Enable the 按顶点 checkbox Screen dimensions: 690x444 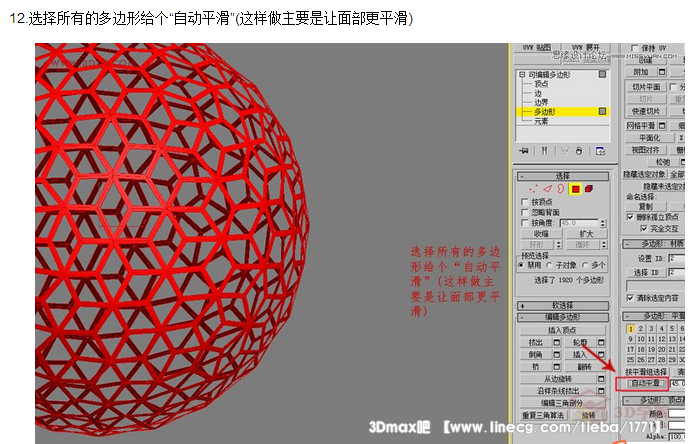[525, 202]
